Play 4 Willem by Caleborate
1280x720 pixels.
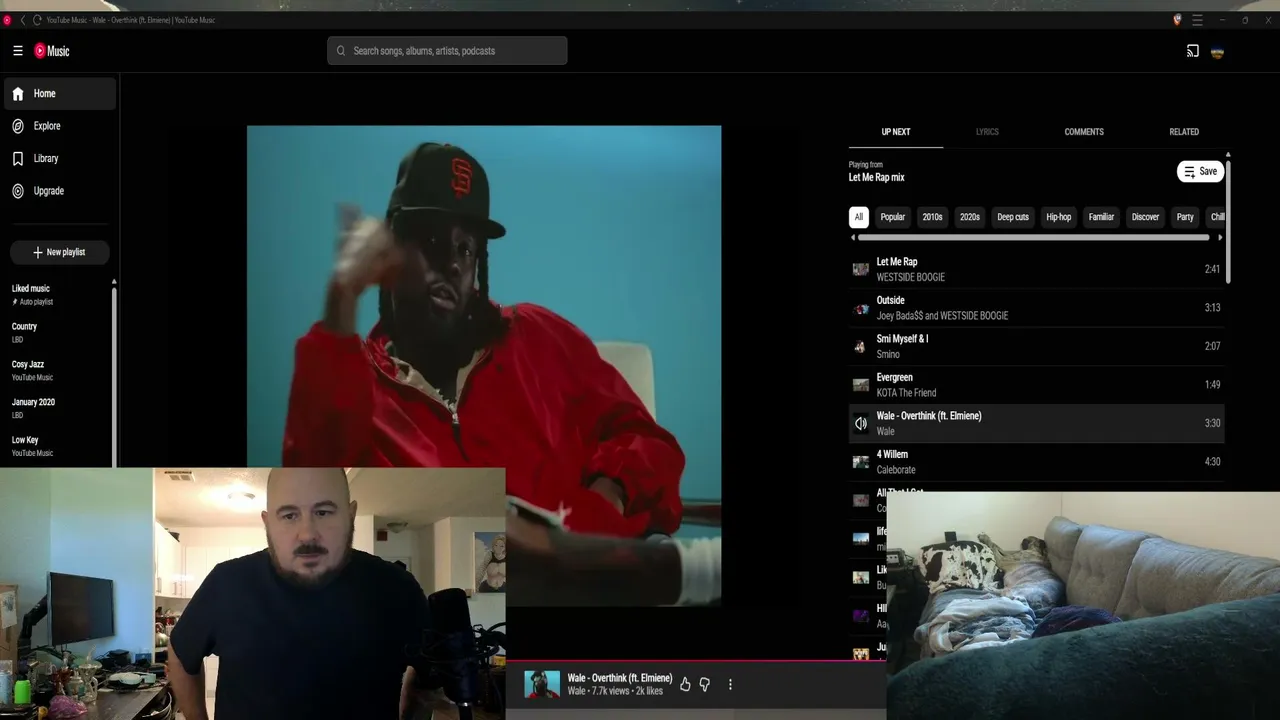click(x=1036, y=462)
